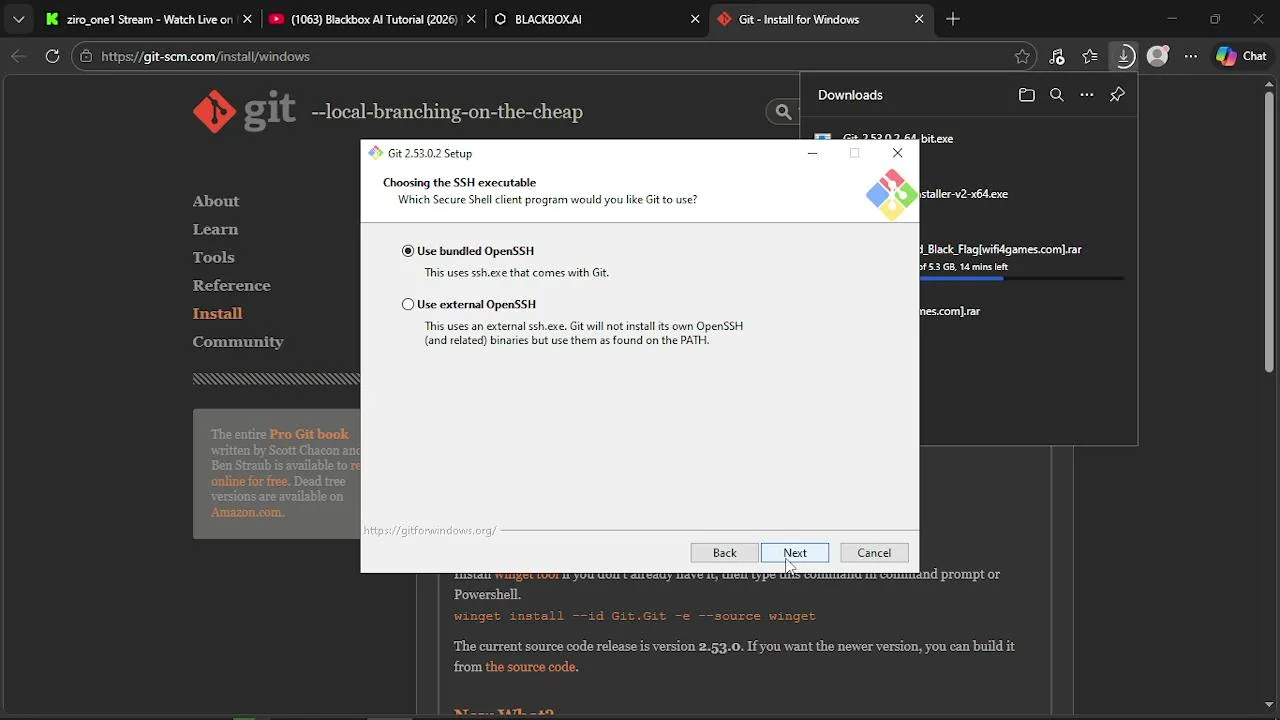
Task: Cancel the Git Setup installer
Action: click(x=874, y=553)
